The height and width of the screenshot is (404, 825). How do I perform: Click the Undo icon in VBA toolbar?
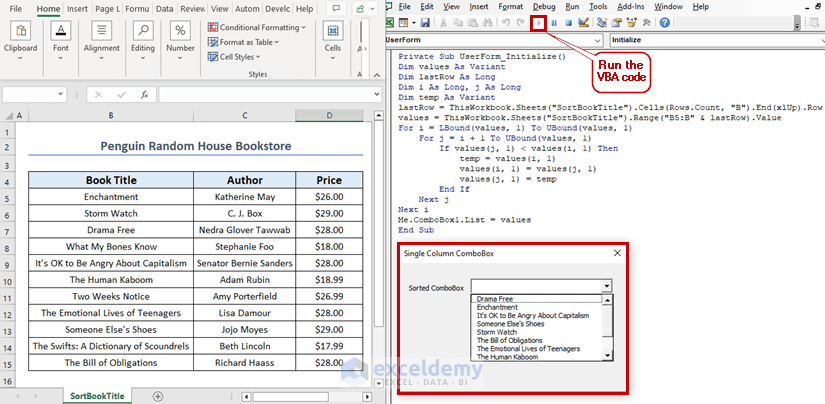click(x=506, y=23)
